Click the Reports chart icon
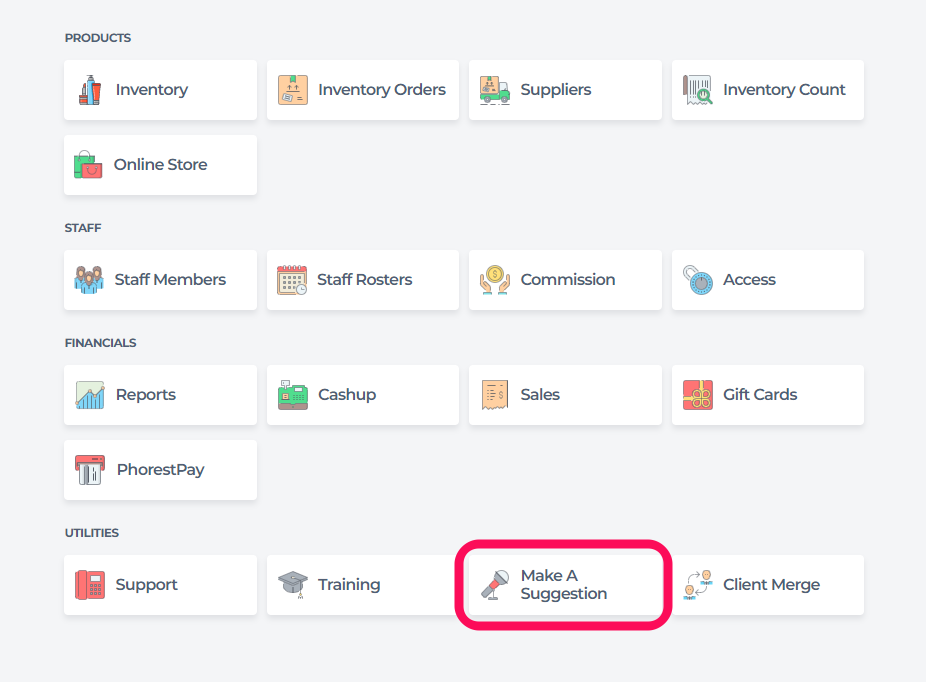 coord(90,395)
